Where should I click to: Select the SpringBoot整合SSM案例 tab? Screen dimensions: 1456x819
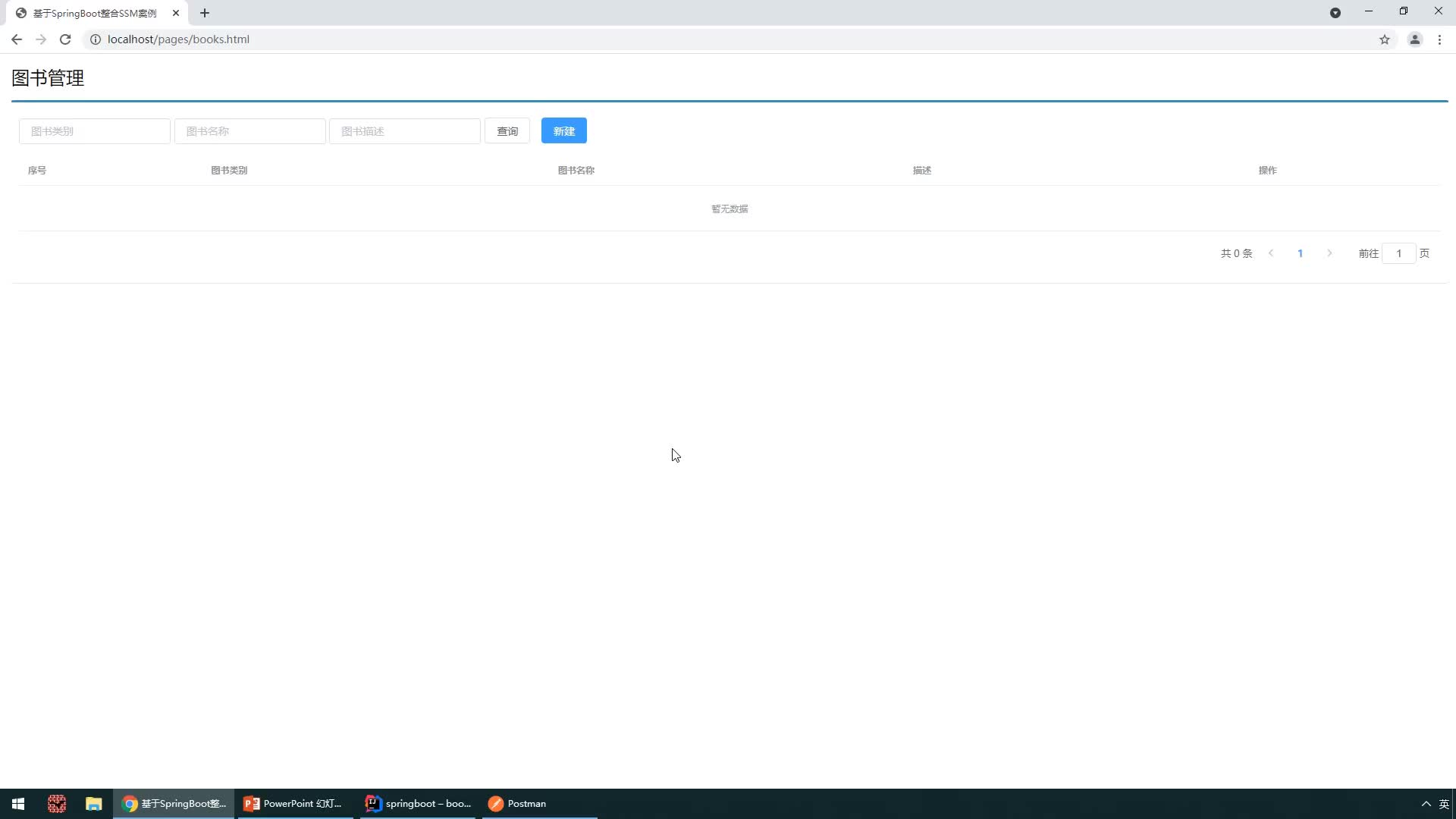pos(97,13)
